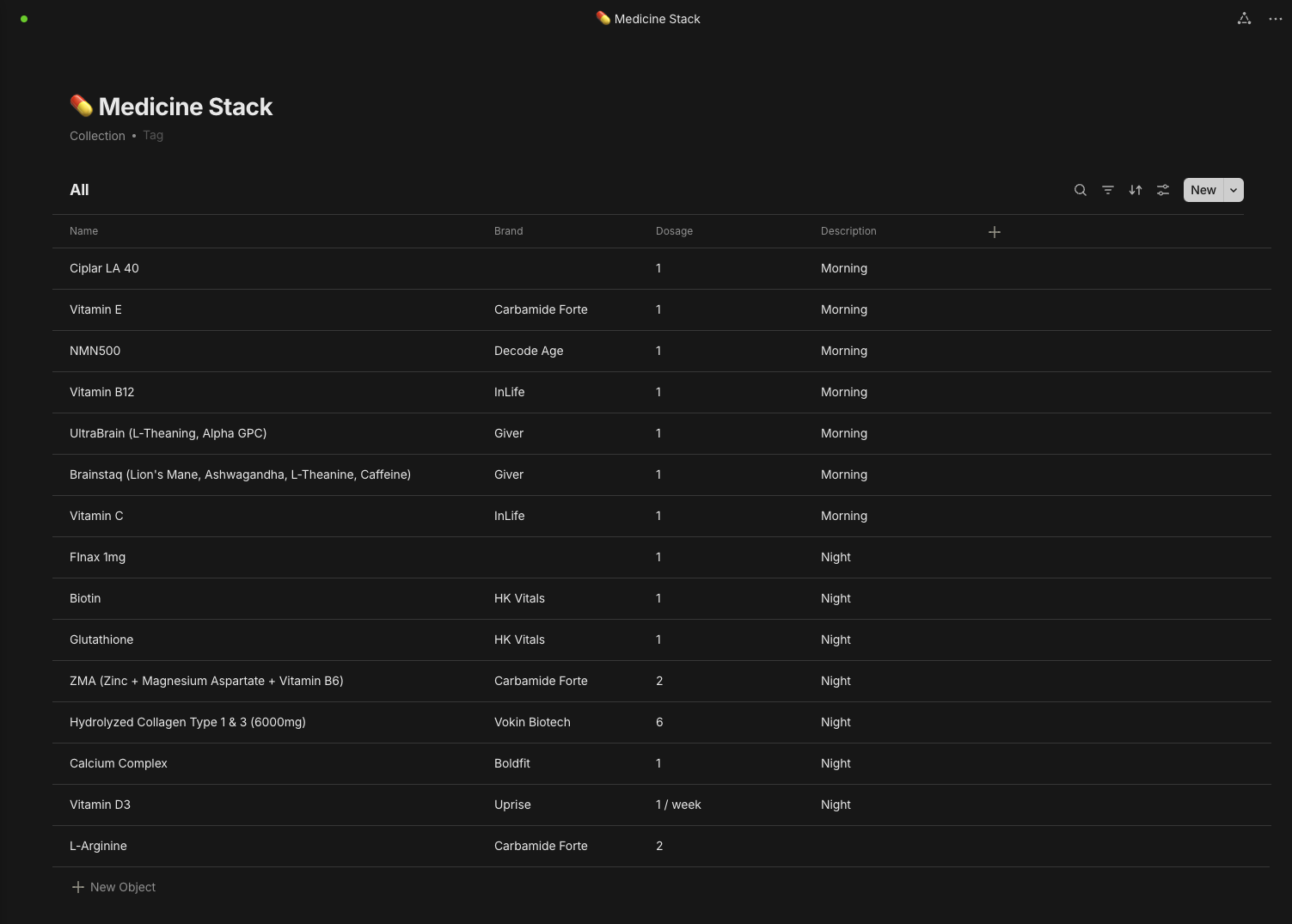Open the Brand column header menu
This screenshot has height=924, width=1292.
(x=508, y=231)
